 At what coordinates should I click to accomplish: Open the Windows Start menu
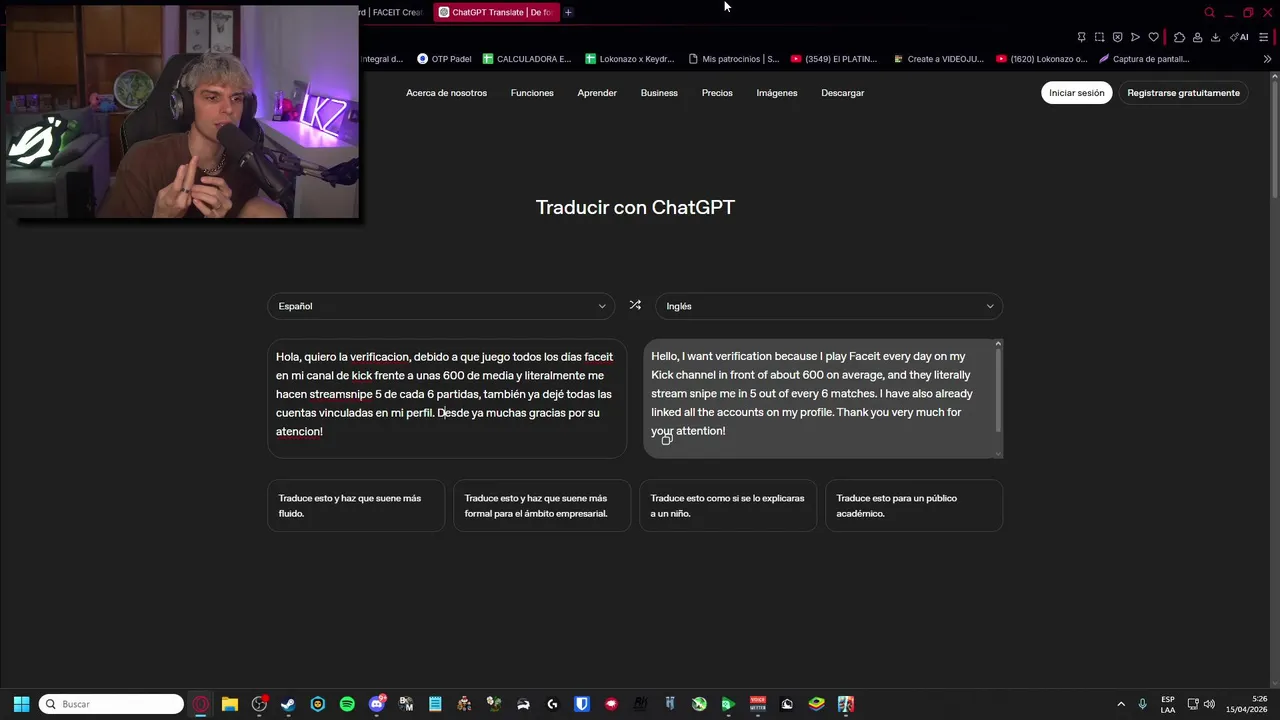click(x=21, y=704)
